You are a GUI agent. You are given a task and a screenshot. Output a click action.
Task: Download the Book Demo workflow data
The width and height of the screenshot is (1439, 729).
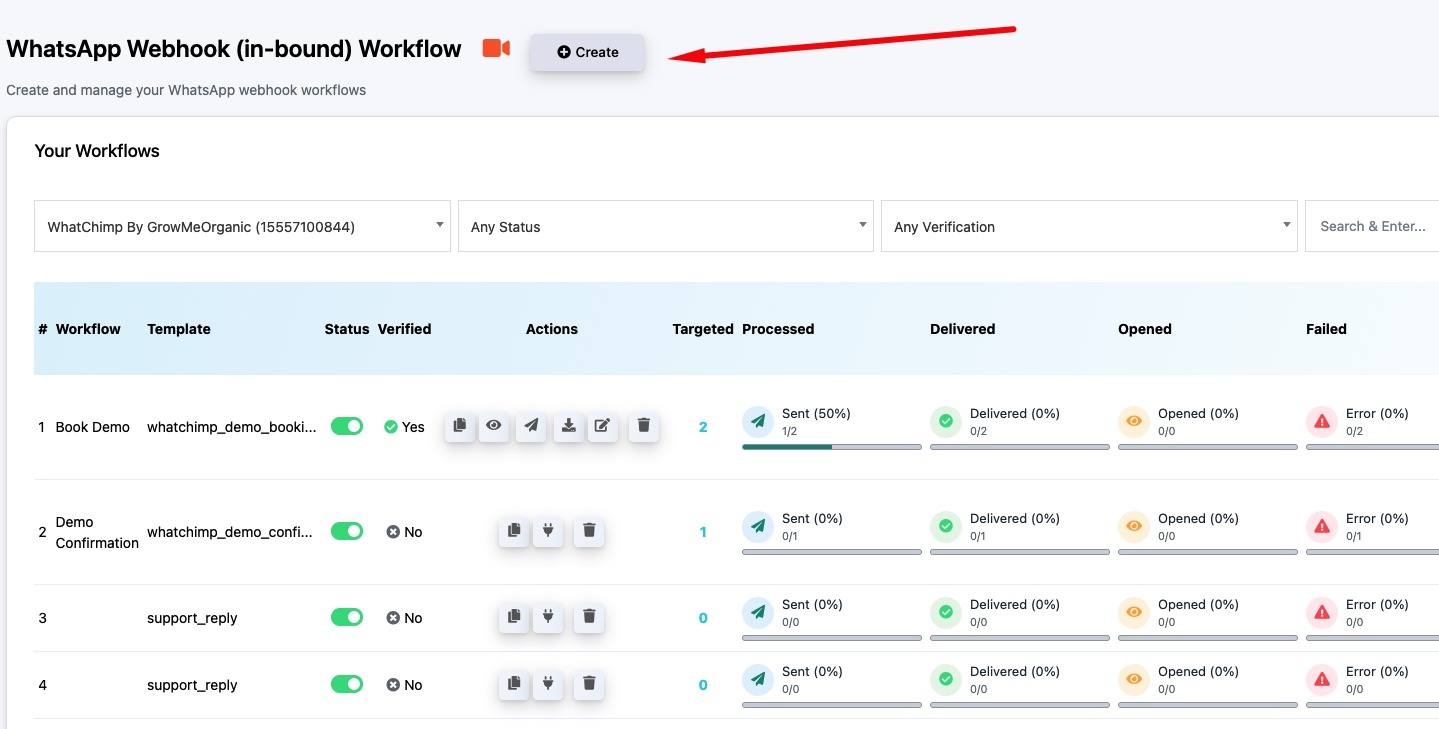pyautogui.click(x=568, y=426)
